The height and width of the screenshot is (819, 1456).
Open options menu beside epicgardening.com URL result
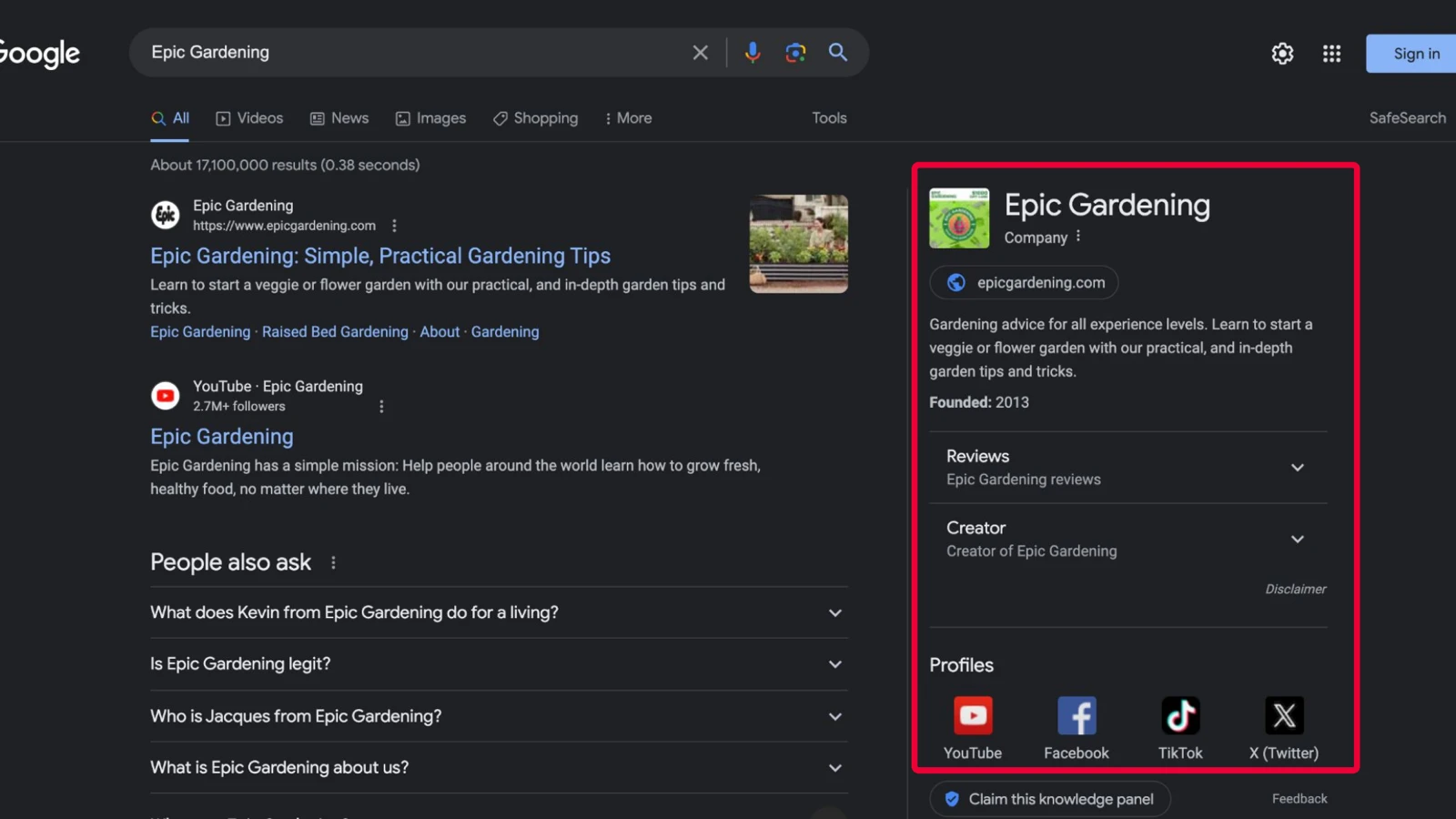(394, 226)
